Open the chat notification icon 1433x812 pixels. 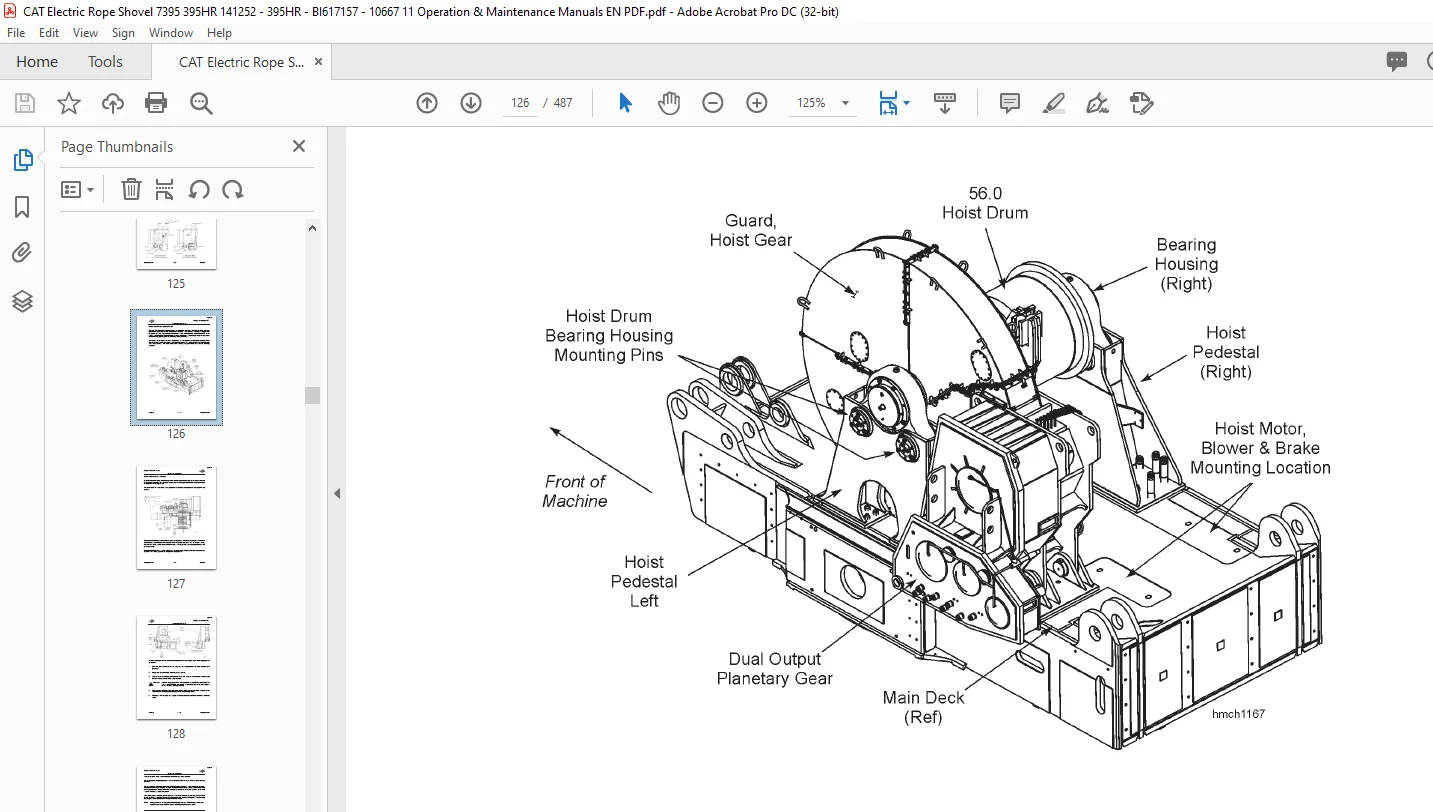(1397, 61)
